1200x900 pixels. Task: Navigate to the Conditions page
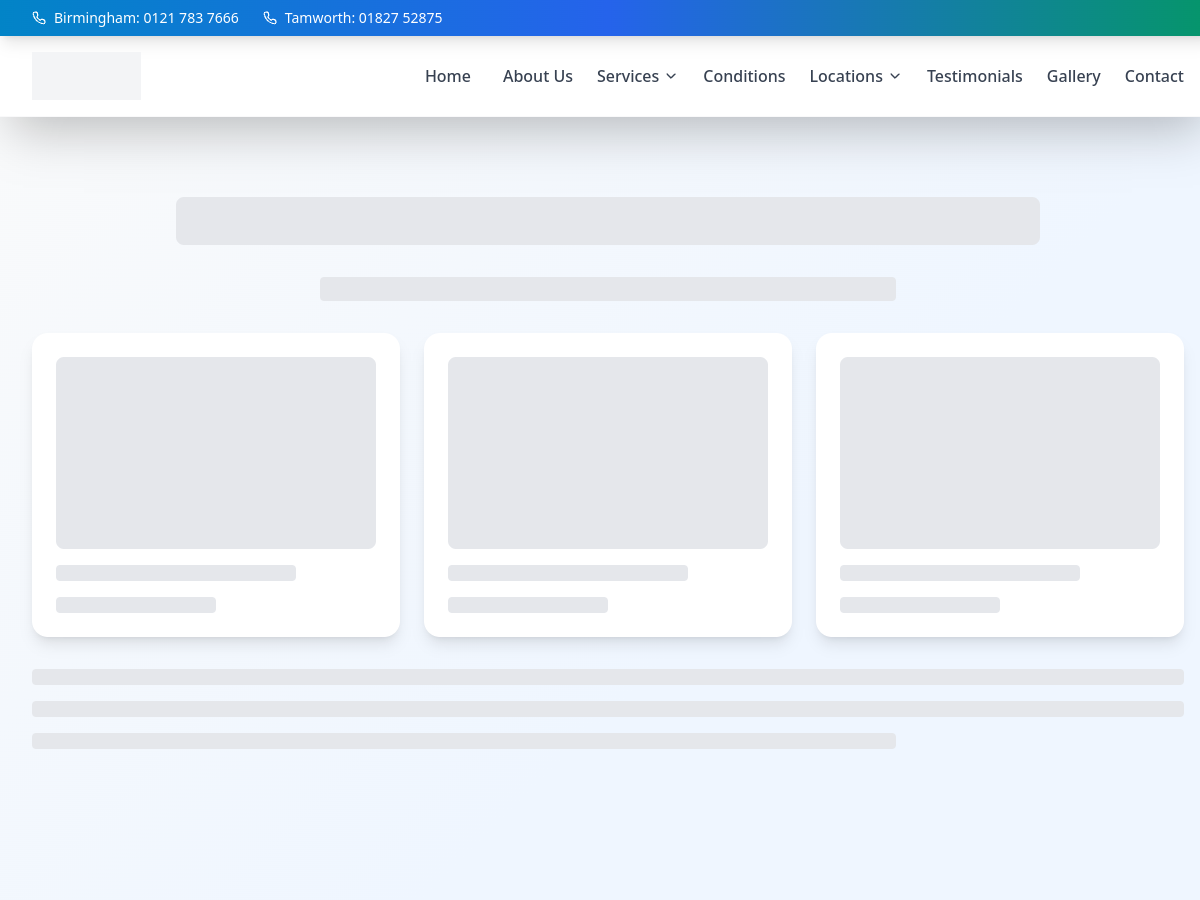744,76
